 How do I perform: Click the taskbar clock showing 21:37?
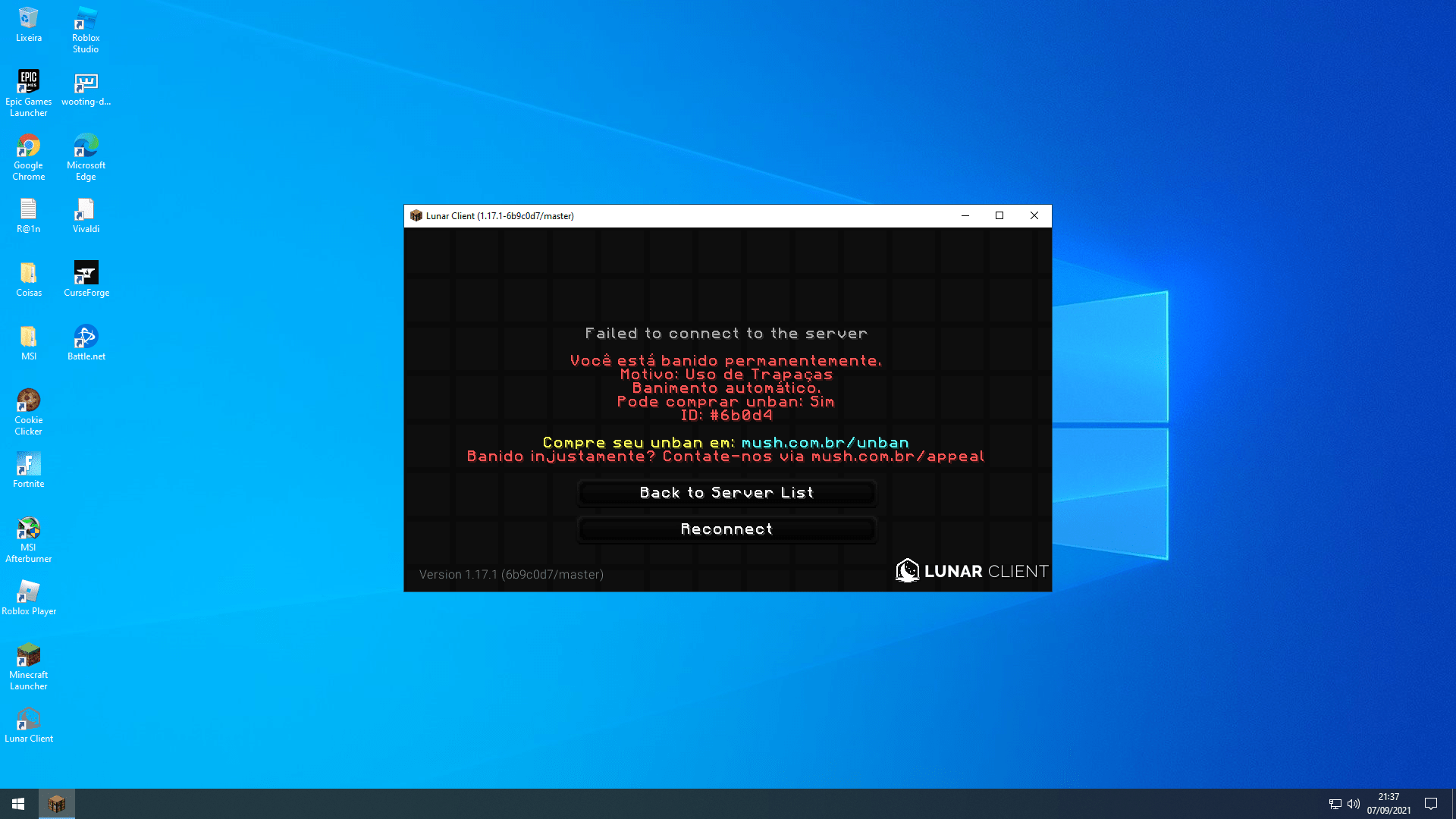pyautogui.click(x=1389, y=804)
